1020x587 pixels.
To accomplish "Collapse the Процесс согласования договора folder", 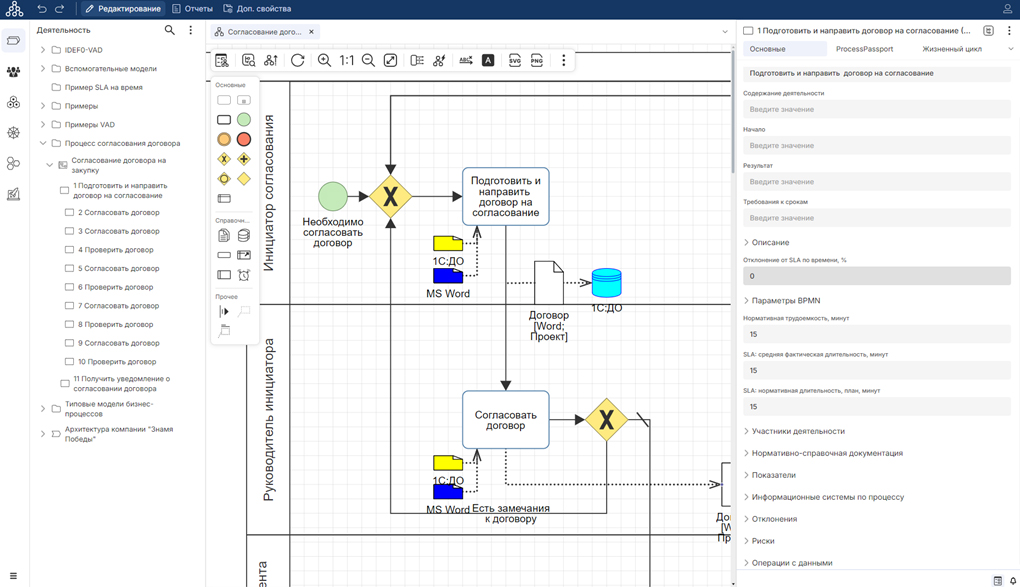I will [x=43, y=144].
